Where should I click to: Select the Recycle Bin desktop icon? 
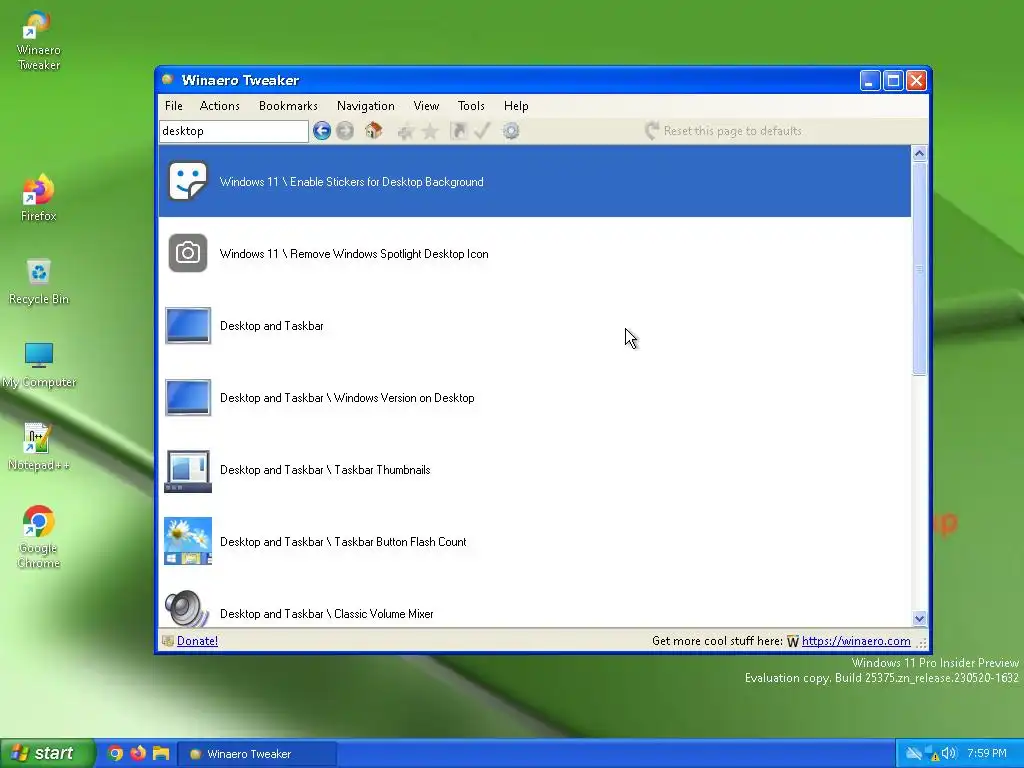coord(39,281)
